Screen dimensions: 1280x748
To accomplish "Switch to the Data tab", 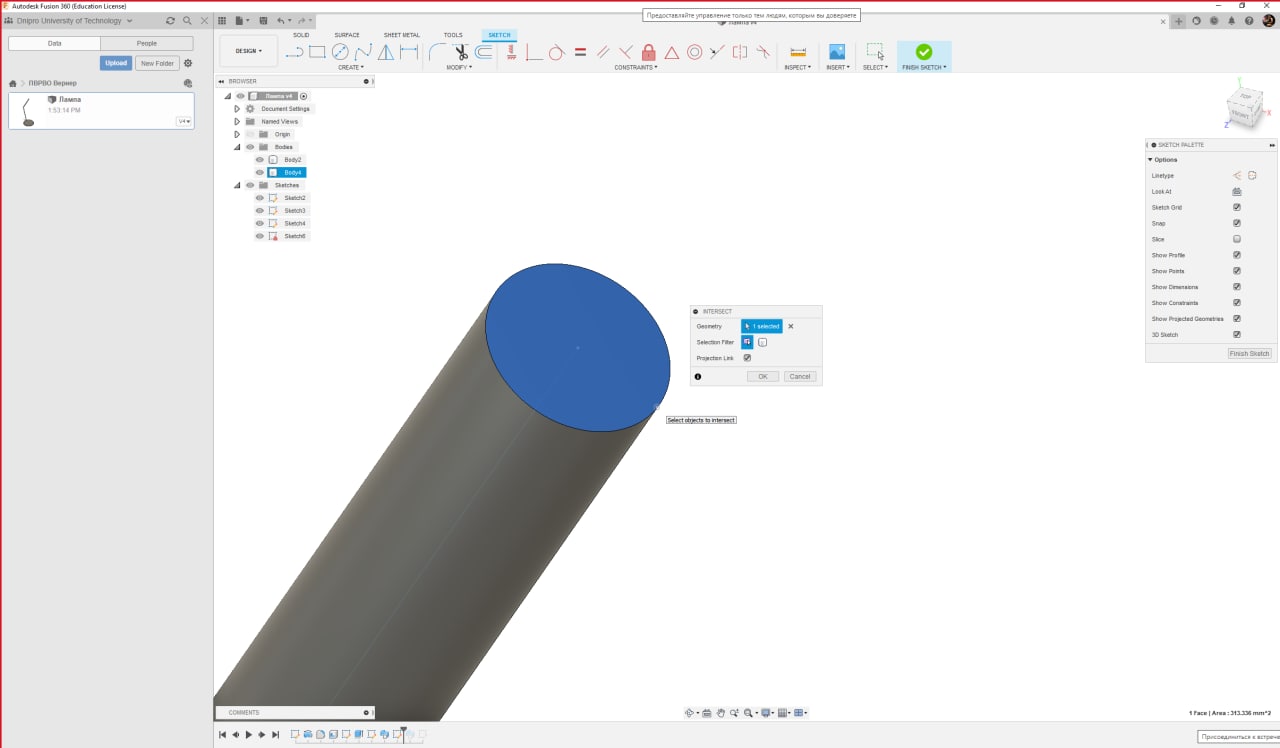I will coord(54,43).
